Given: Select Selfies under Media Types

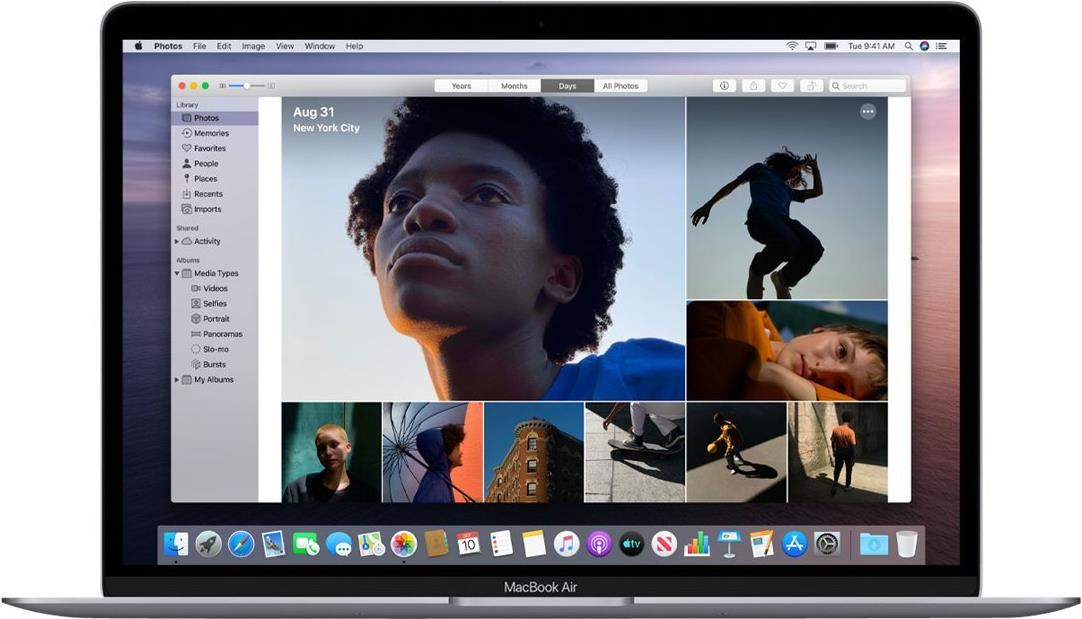Looking at the screenshot, I should coord(214,304).
